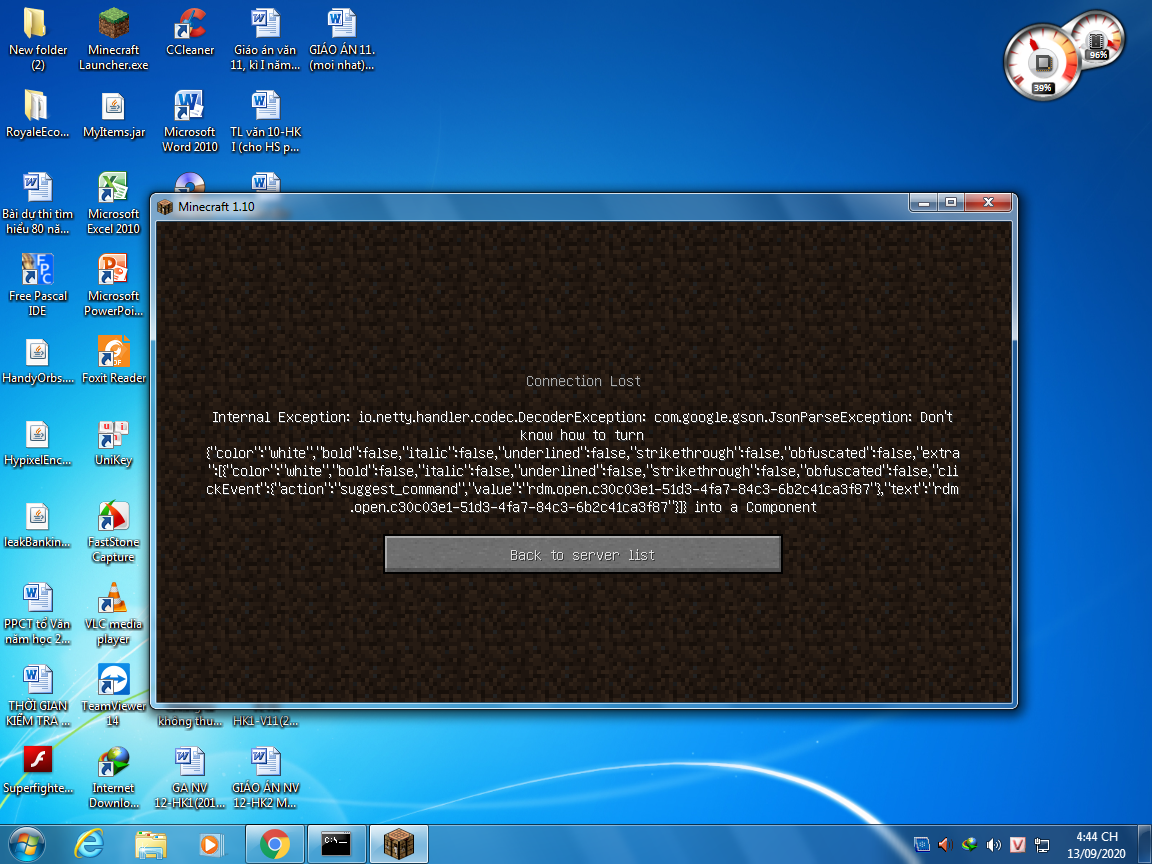Select TL văn 10-HK I document icon

tap(265, 121)
